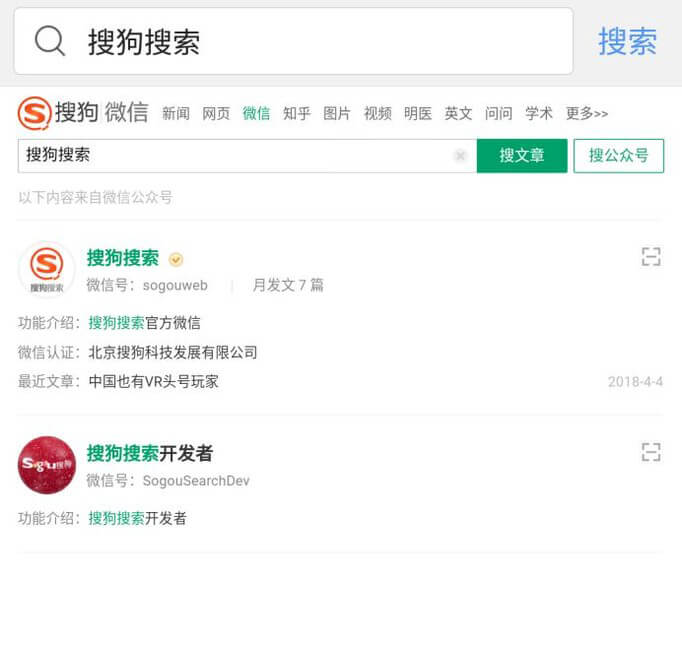
Task: Switch to the 英文 tab
Action: [x=458, y=114]
